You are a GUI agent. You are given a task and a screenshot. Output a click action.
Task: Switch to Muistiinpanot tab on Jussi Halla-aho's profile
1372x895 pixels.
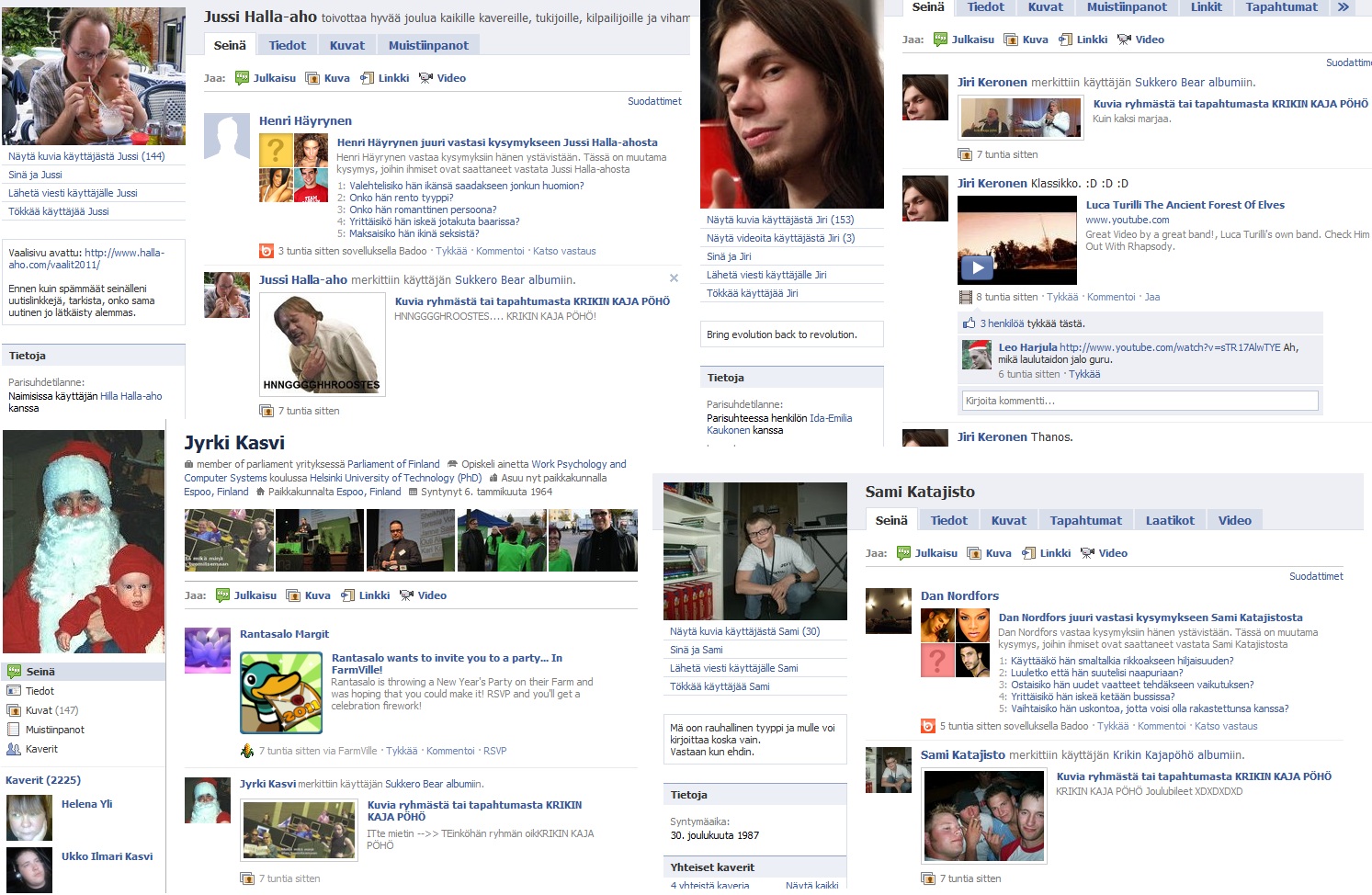click(428, 45)
